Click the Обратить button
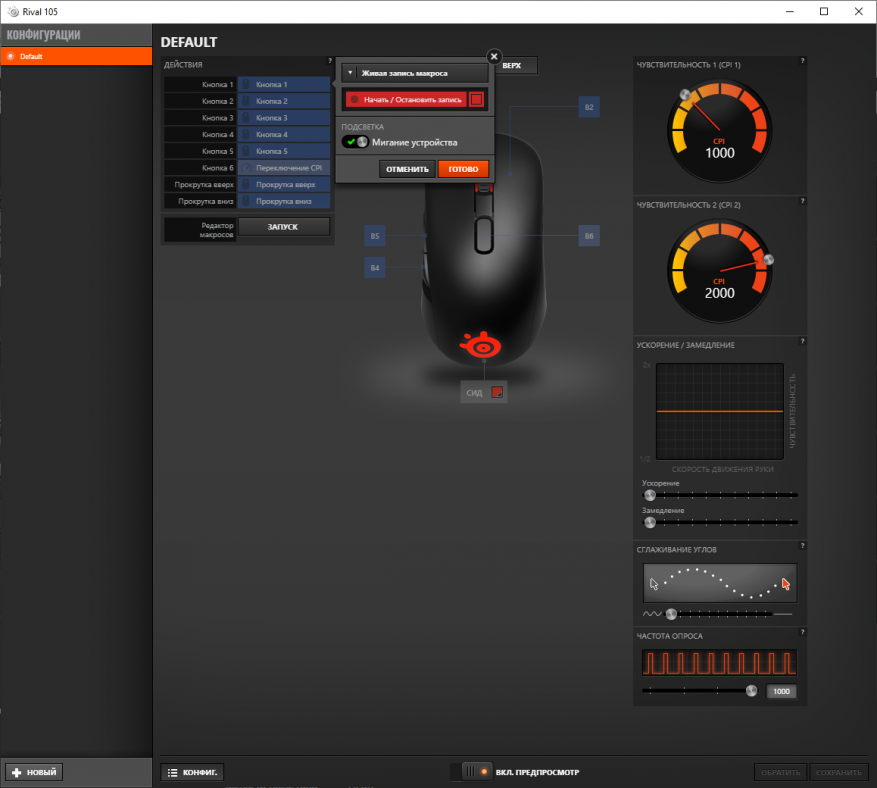 coord(780,772)
